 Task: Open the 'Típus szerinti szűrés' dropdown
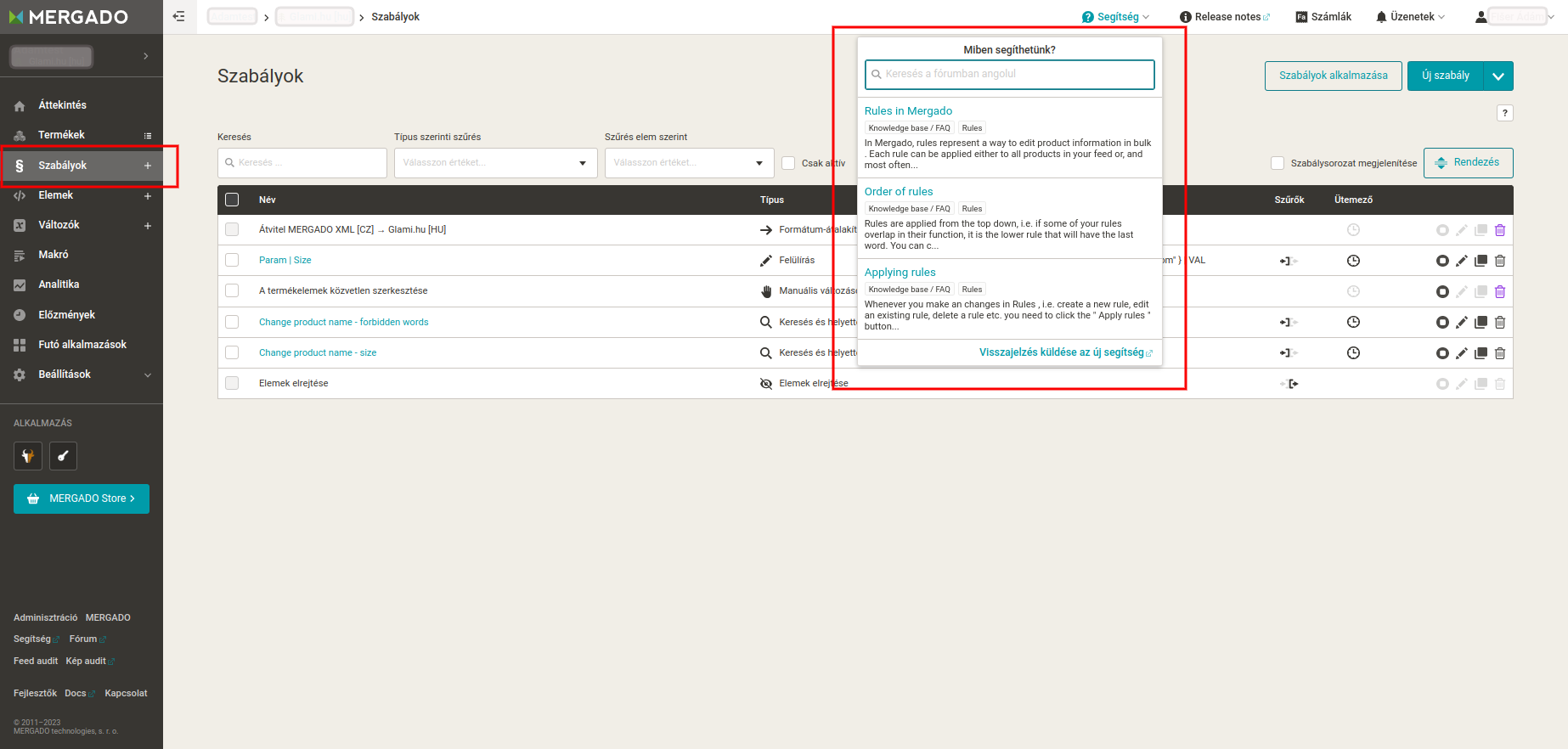(x=495, y=163)
